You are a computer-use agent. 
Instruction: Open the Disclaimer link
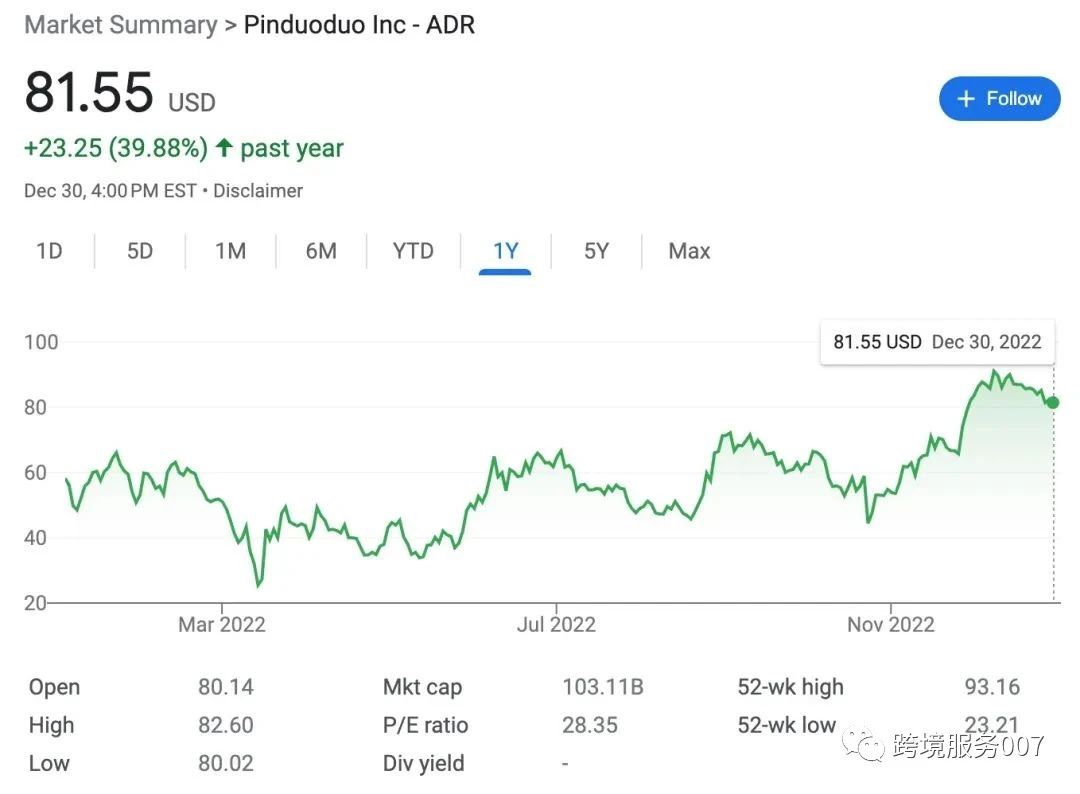pyautogui.click(x=258, y=190)
